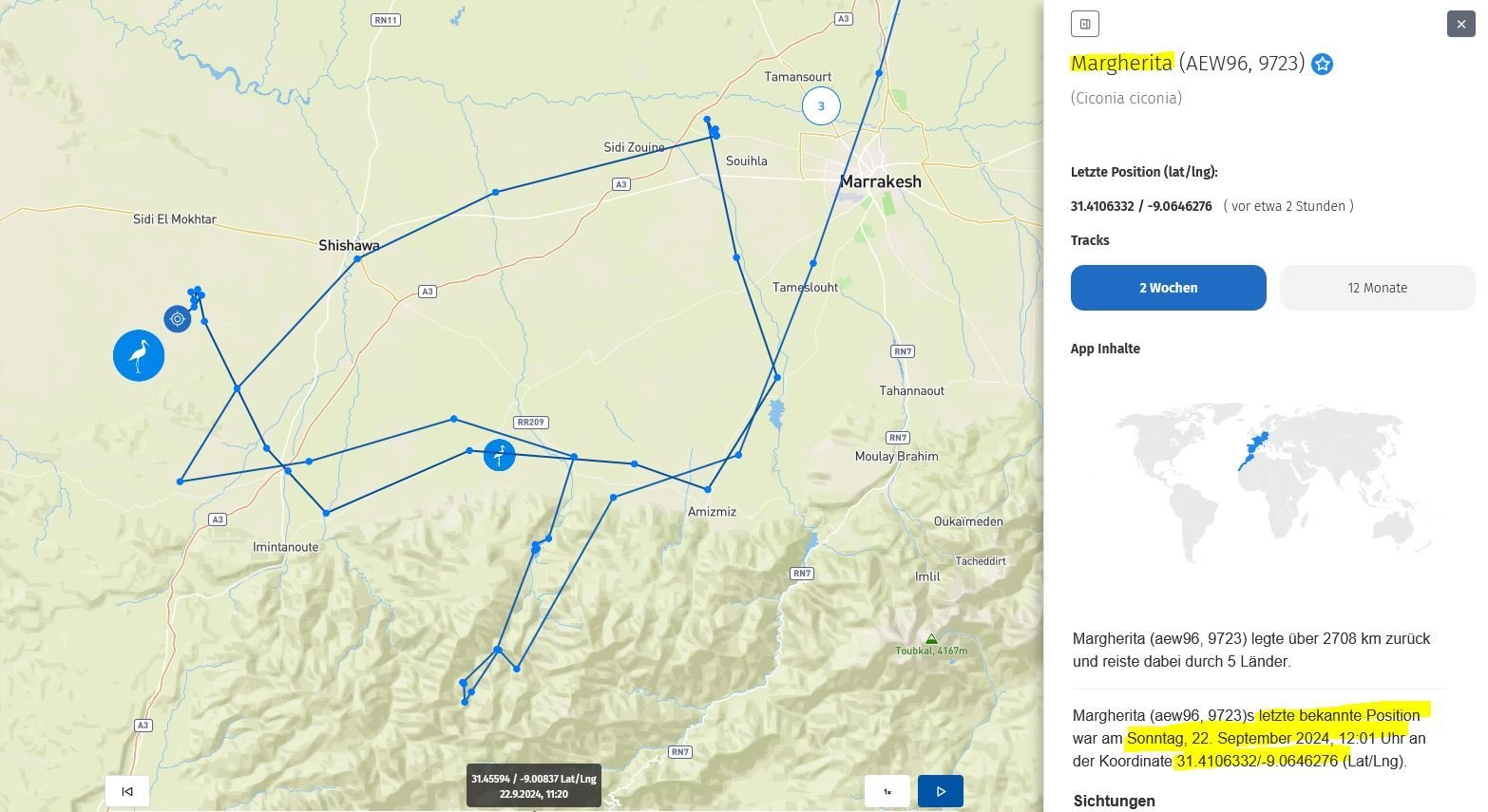Switch to the 12 Monate track view

click(x=1377, y=288)
